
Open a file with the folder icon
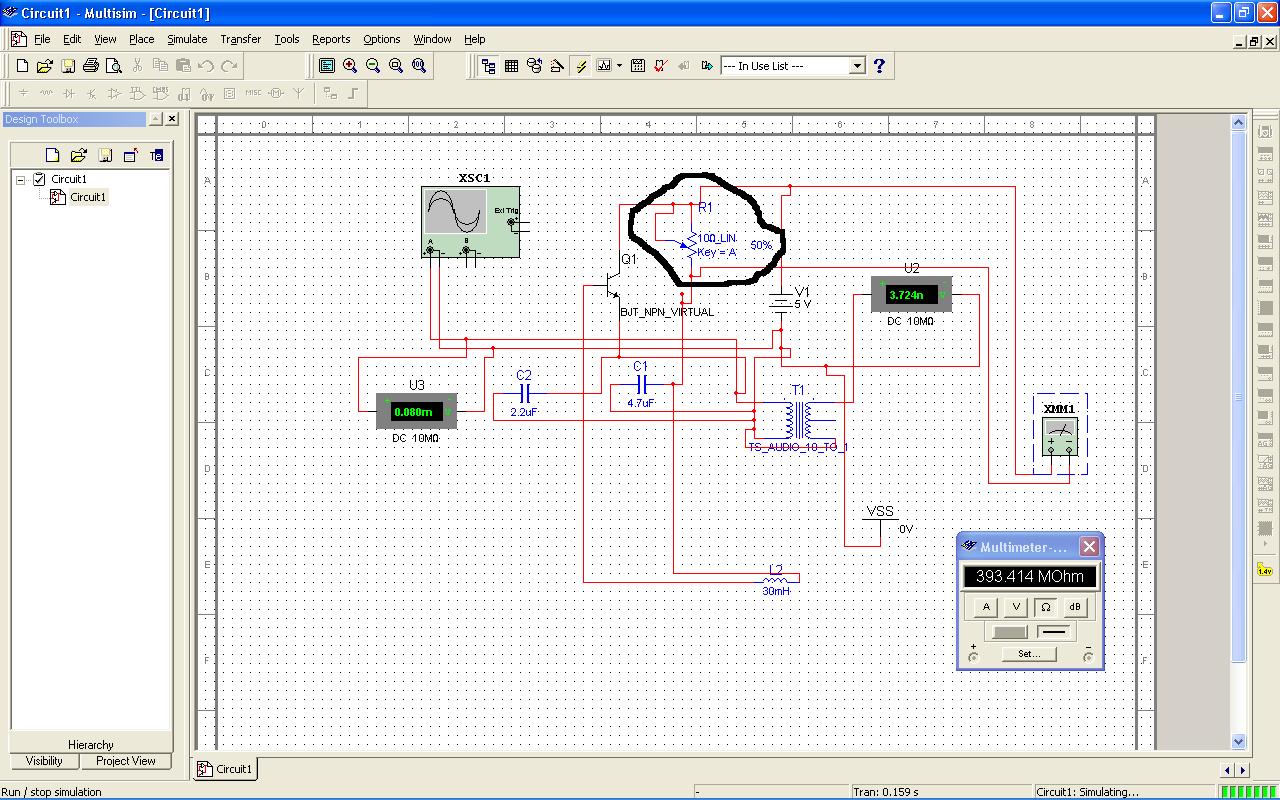[x=44, y=66]
